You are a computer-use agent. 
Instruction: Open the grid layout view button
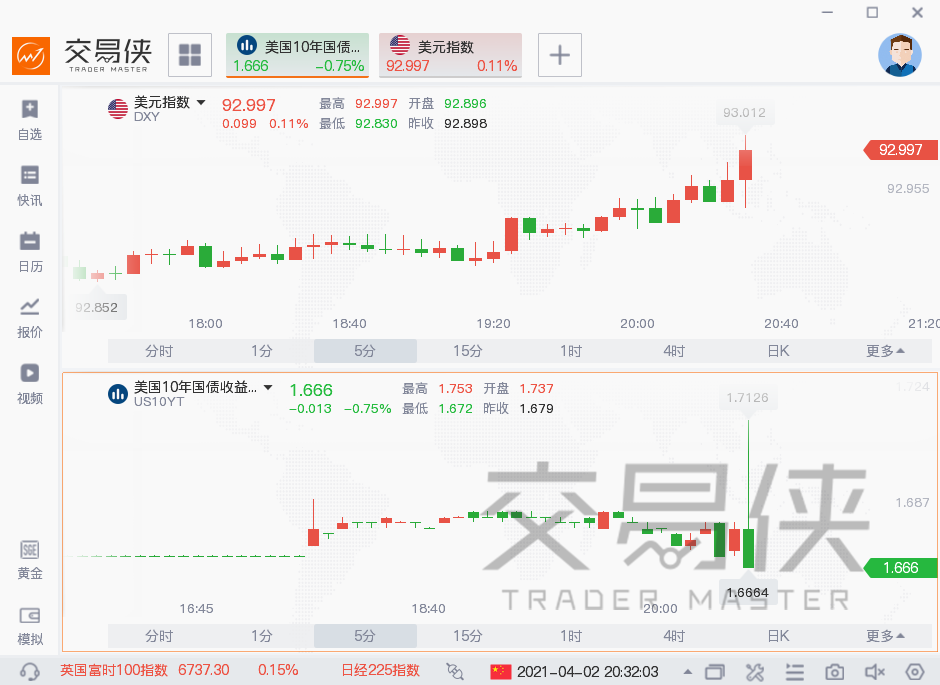tap(190, 55)
